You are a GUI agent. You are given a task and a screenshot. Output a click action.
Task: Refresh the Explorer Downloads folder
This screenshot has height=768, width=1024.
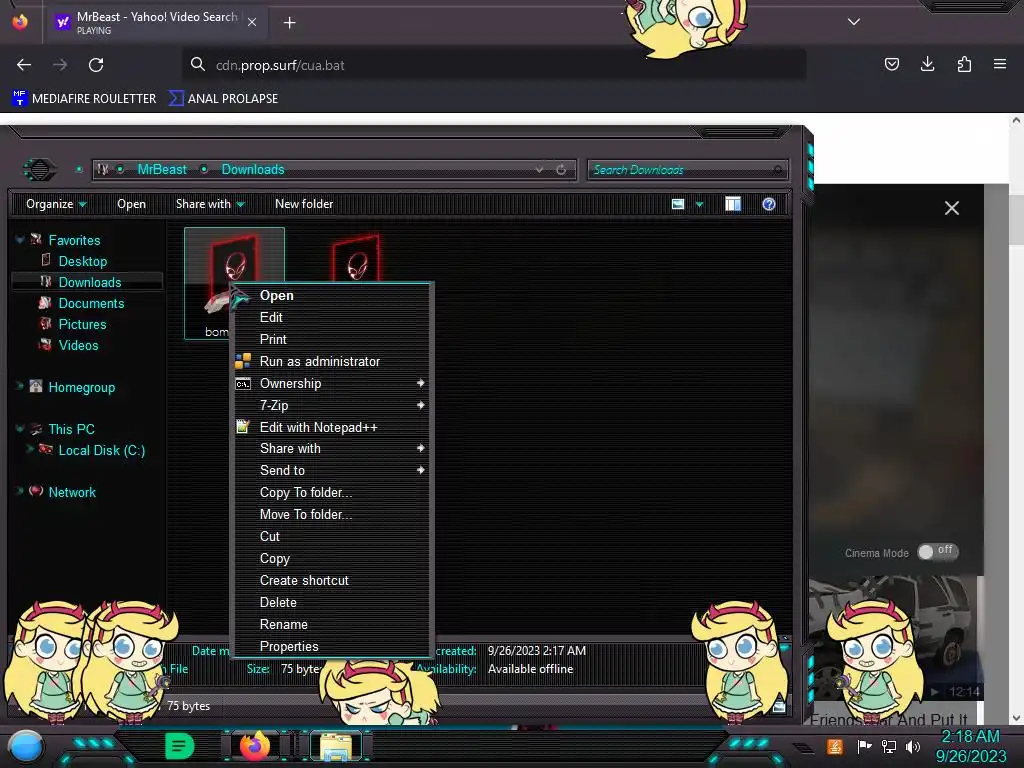[x=561, y=170]
